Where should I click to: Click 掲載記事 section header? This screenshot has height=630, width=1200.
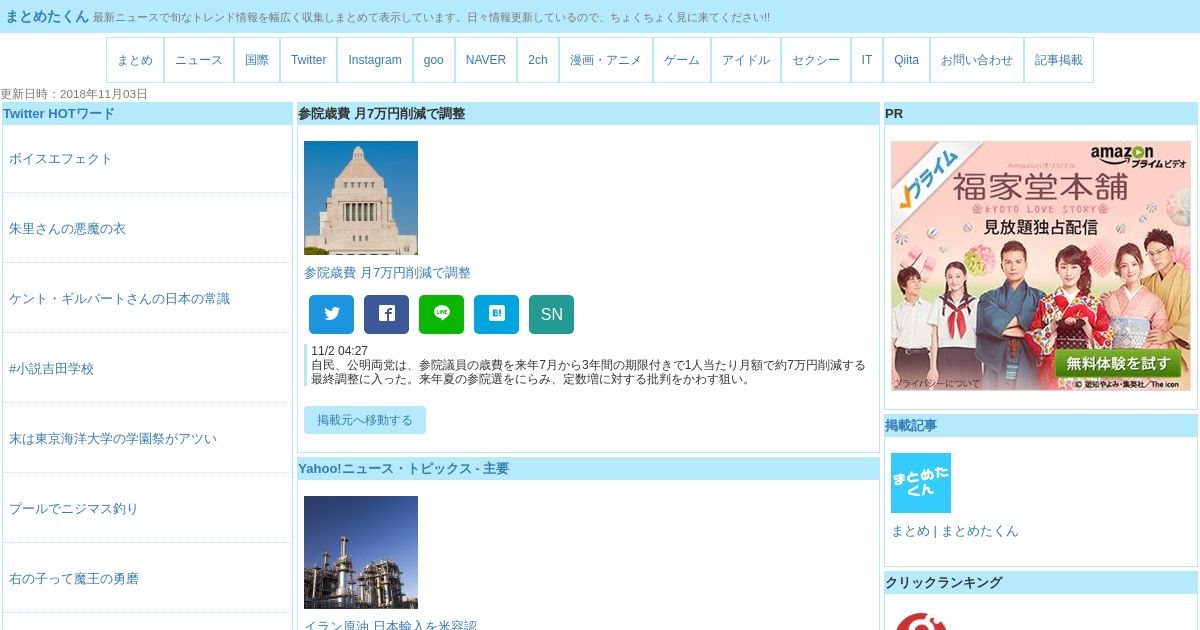[x=911, y=426]
